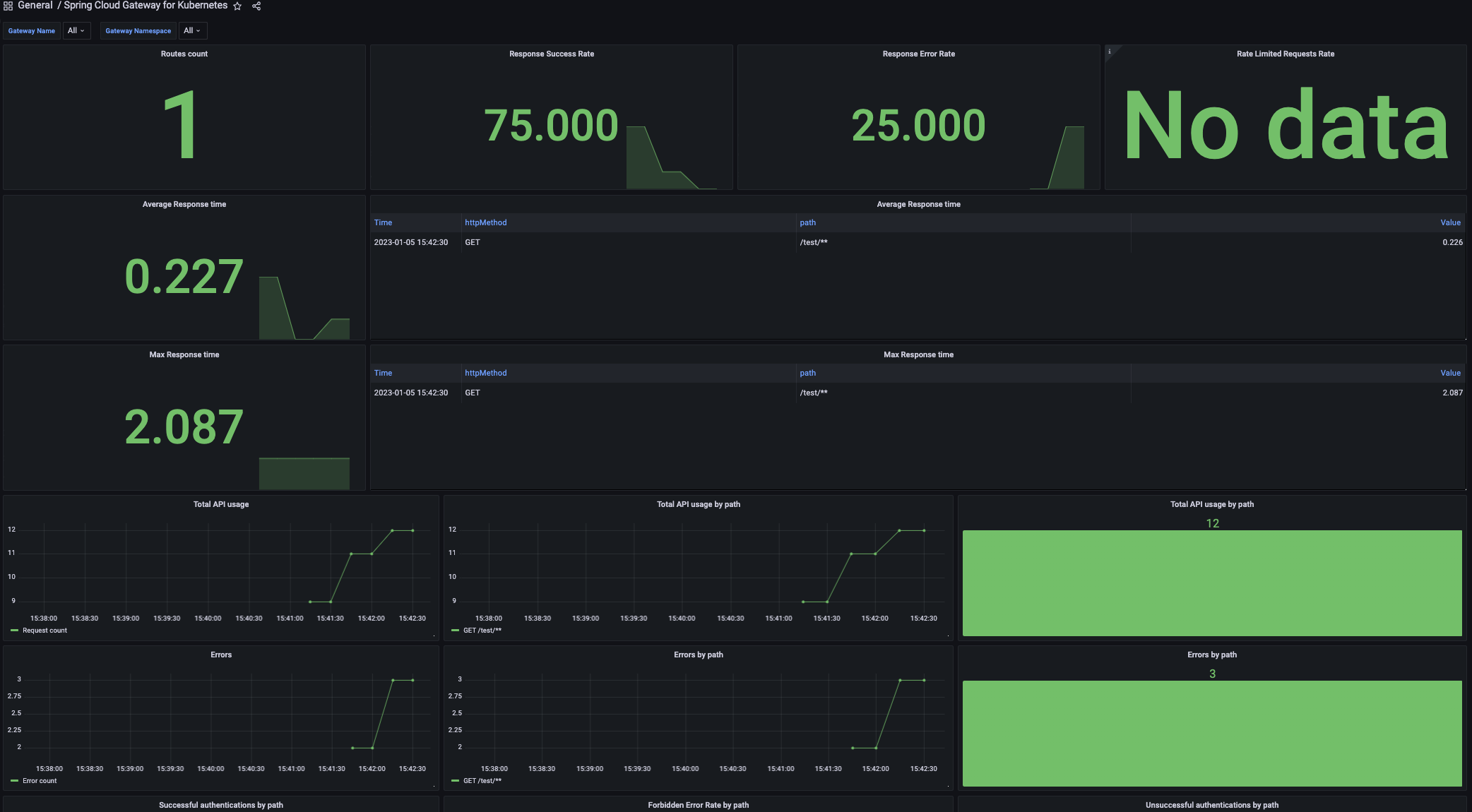
Task: Click Gateway Namespace variable label
Action: point(138,30)
